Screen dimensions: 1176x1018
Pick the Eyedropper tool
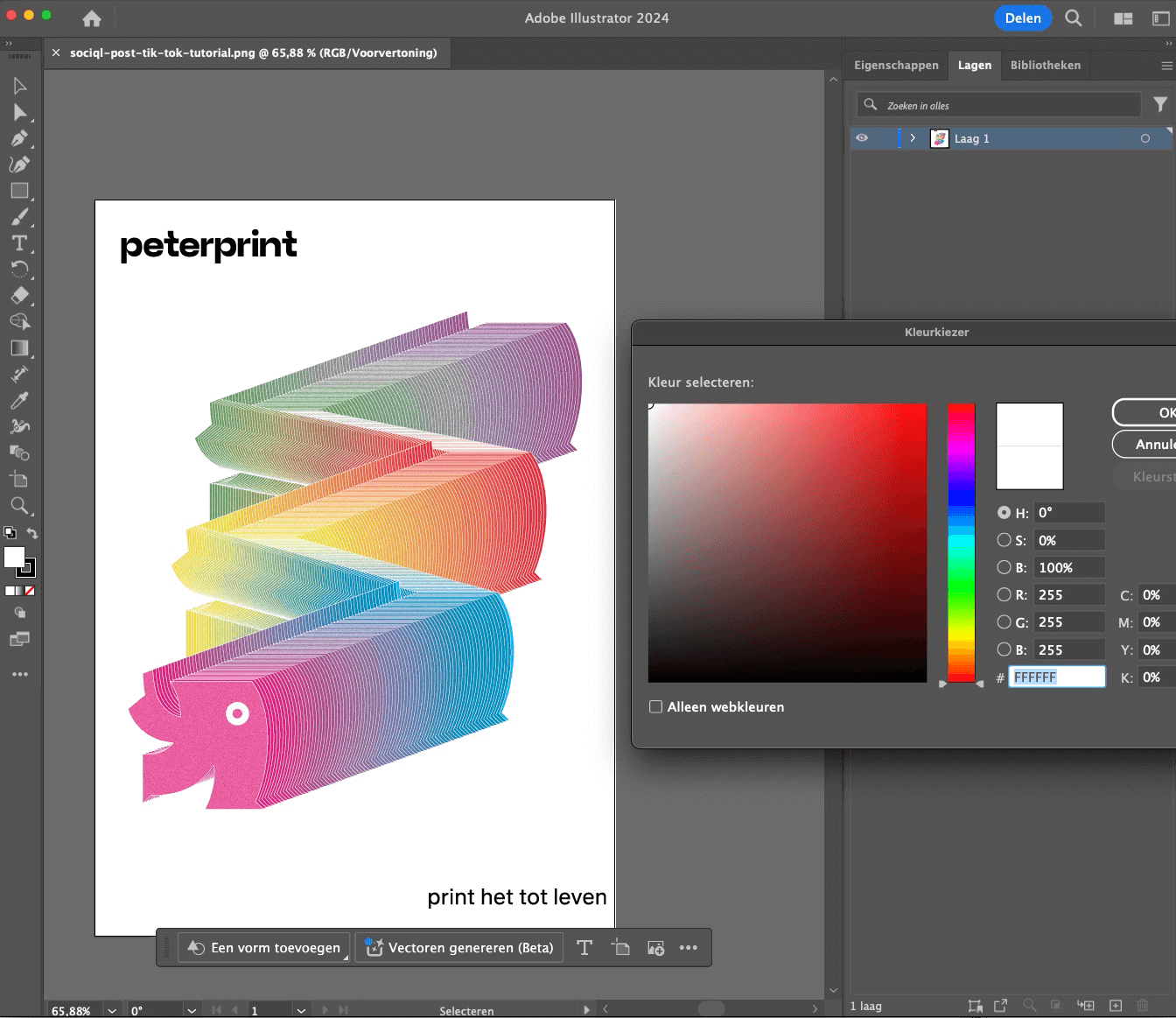19,400
